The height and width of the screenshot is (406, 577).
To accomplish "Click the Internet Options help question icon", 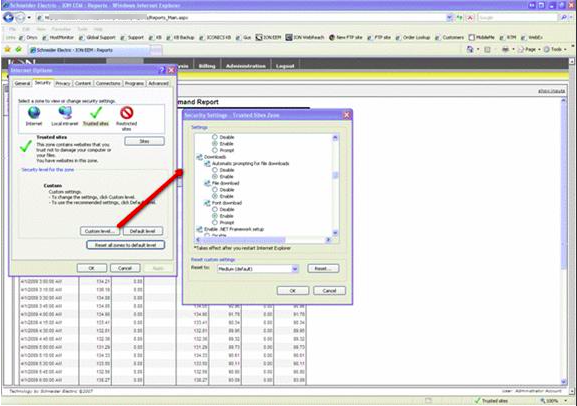I will click(x=162, y=70).
